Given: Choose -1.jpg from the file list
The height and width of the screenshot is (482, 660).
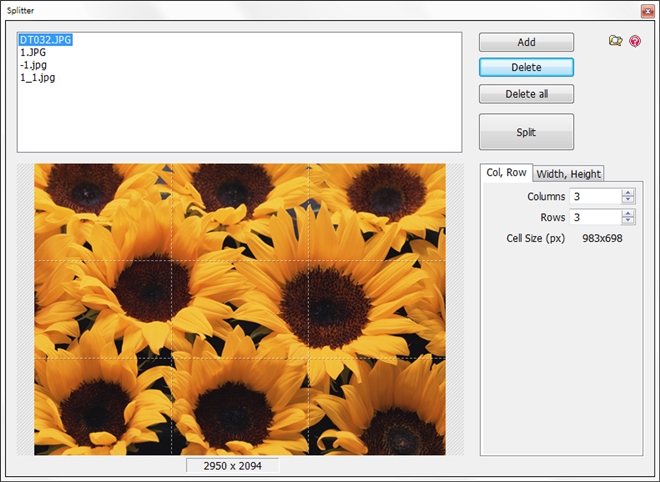Looking at the screenshot, I should click(33, 65).
